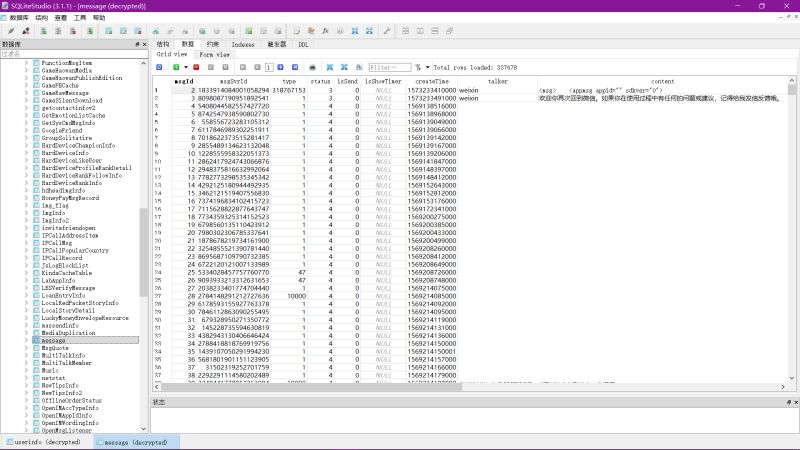The image size is (800, 450).
Task: Click the first row weixin talker cell
Action: click(497, 90)
